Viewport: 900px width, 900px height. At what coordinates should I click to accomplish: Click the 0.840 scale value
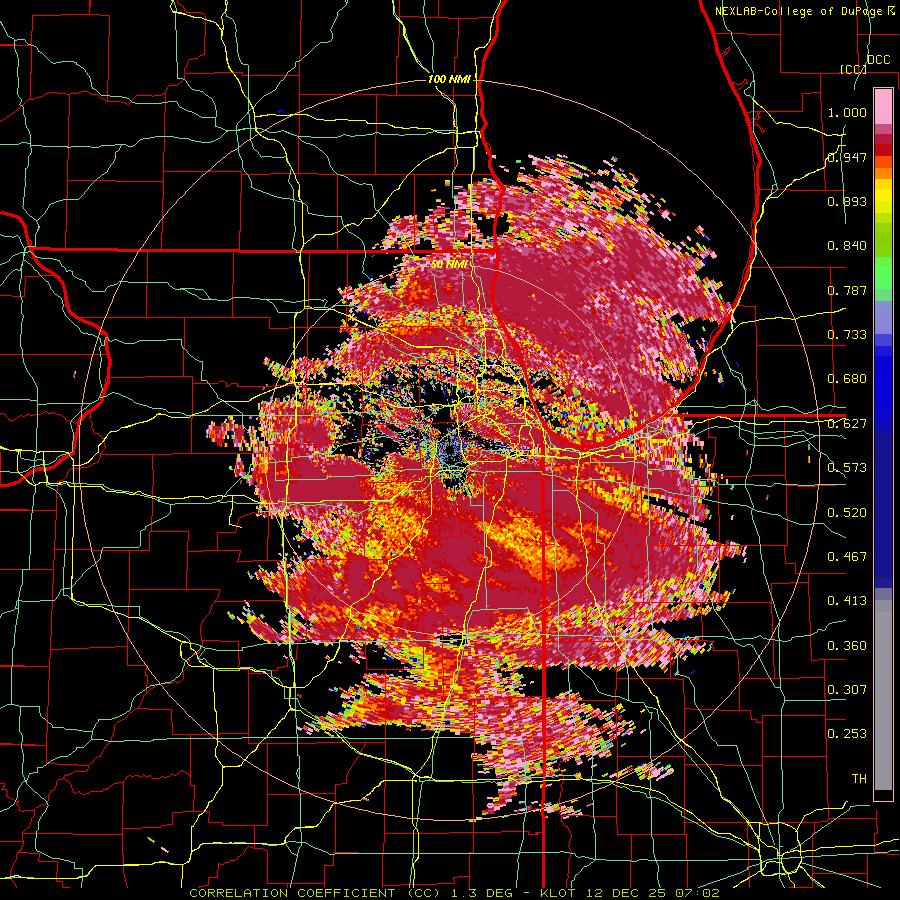point(847,246)
